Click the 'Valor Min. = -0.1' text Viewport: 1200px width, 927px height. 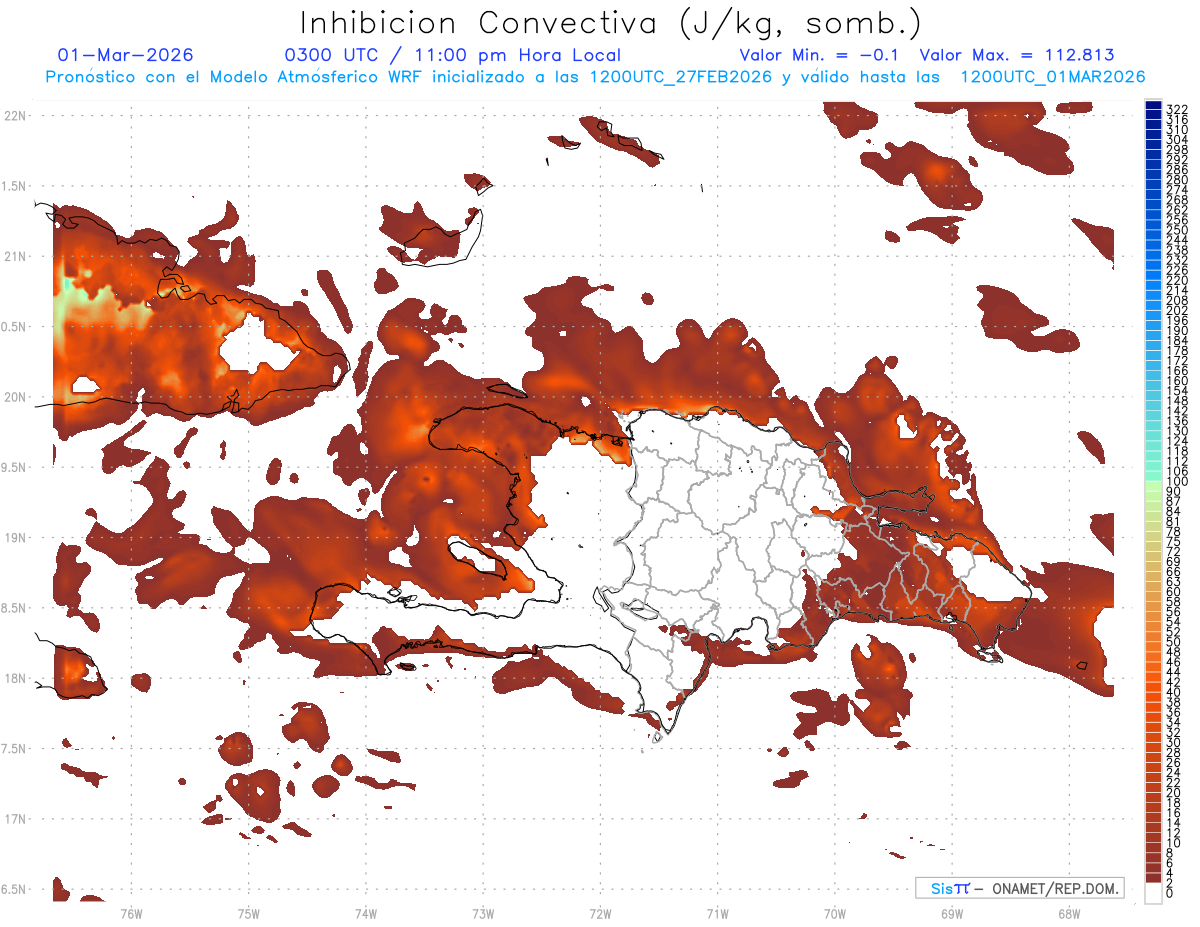[x=820, y=55]
